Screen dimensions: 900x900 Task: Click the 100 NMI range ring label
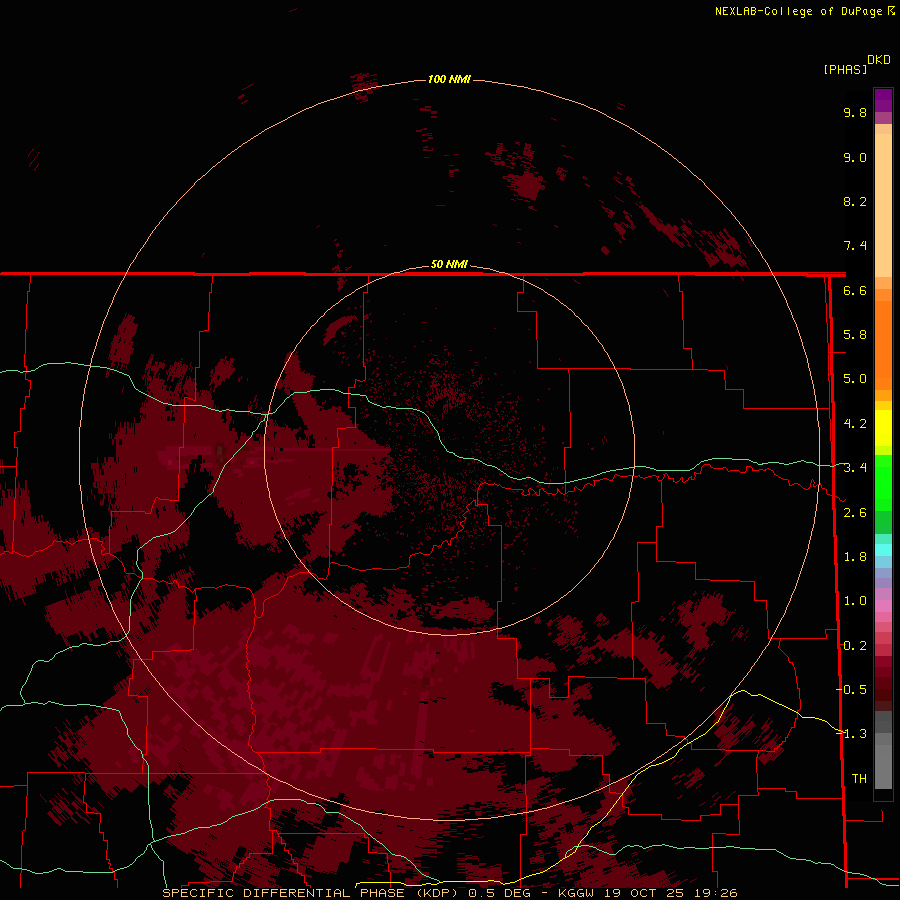(449, 79)
